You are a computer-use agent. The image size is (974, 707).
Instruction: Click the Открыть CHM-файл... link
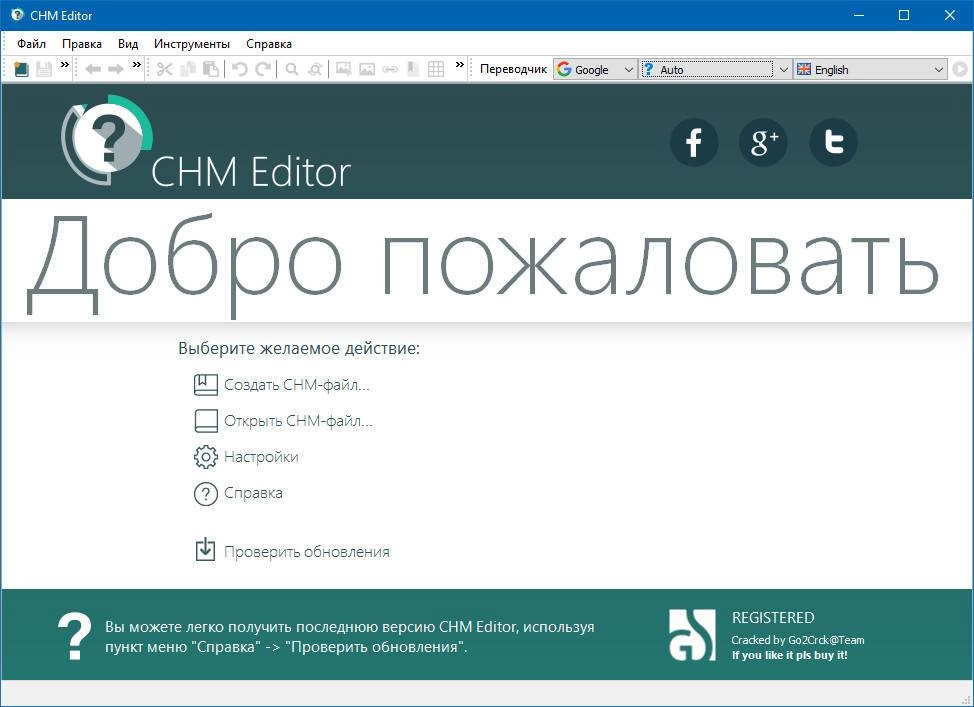[x=298, y=421]
